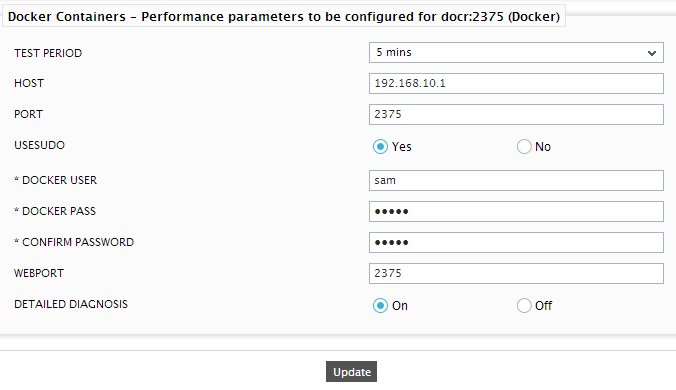
Task: Click the DOCKER USER label
Action: click(56, 180)
